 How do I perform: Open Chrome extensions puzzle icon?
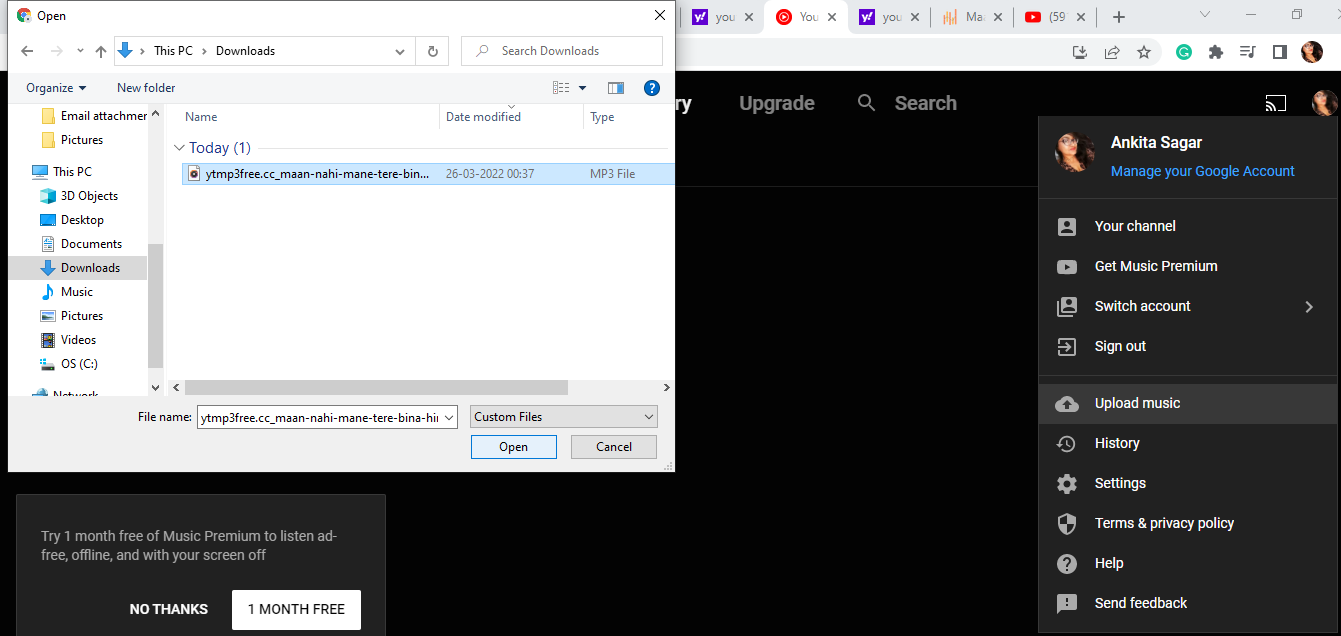tap(1216, 52)
